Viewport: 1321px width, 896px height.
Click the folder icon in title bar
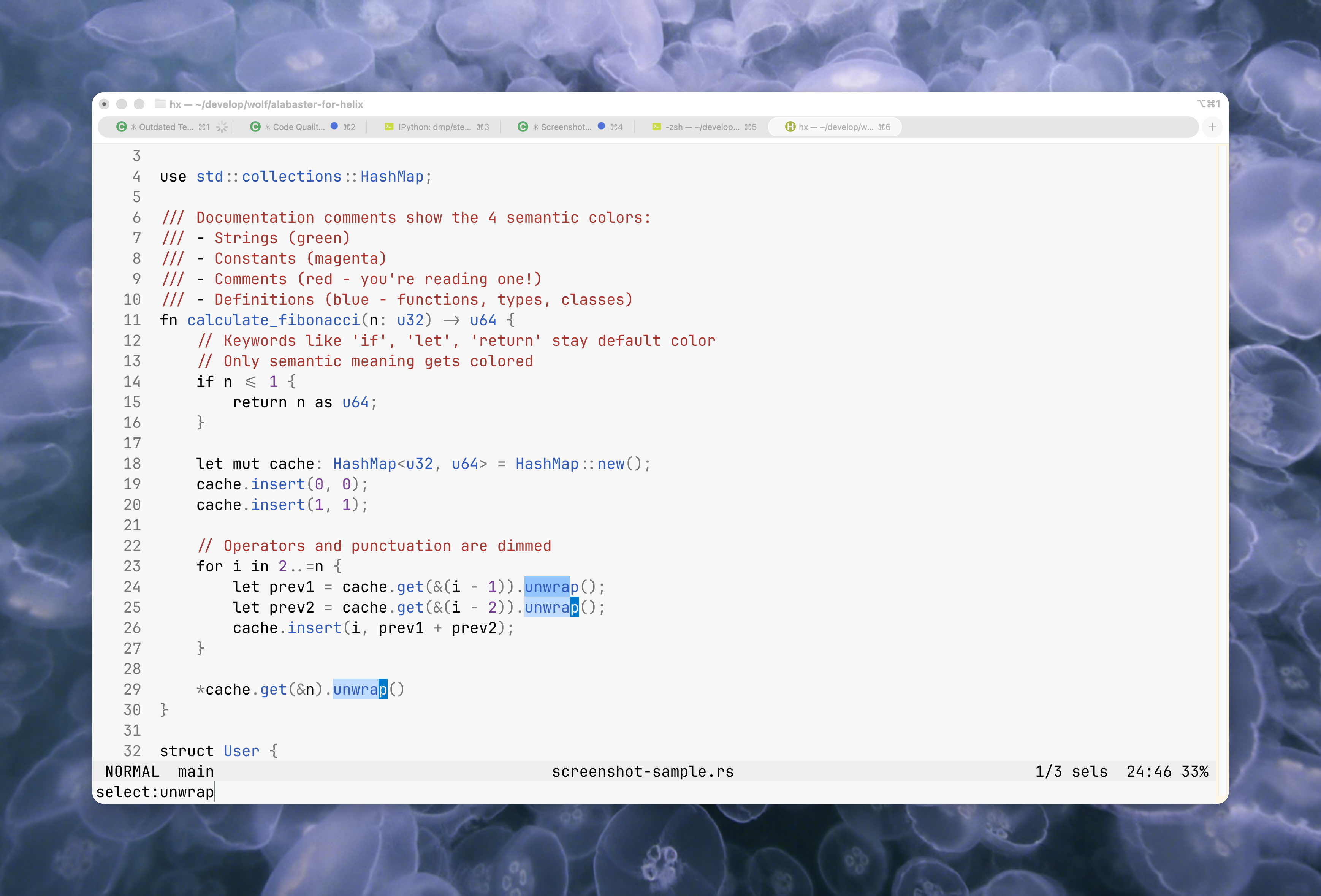160,104
